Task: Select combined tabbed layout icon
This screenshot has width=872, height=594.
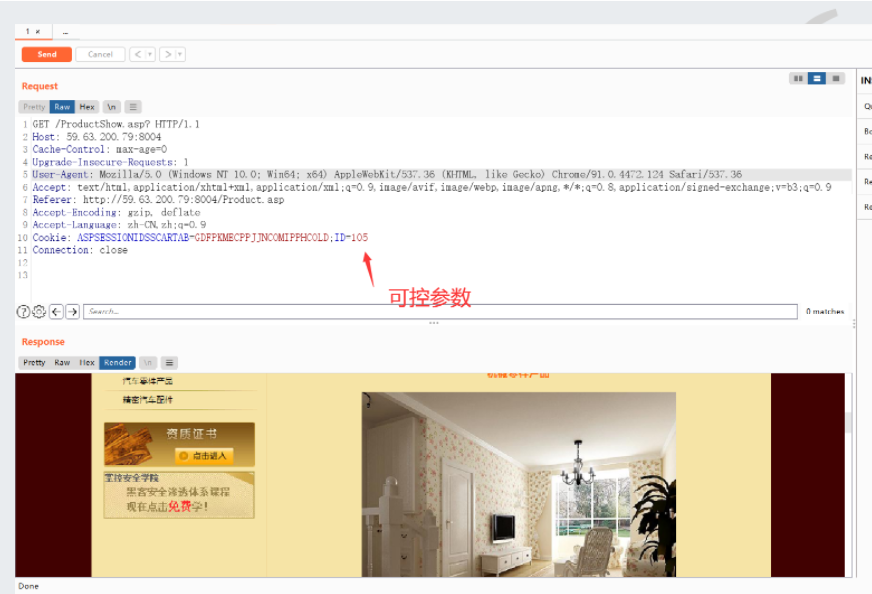Action: click(835, 78)
